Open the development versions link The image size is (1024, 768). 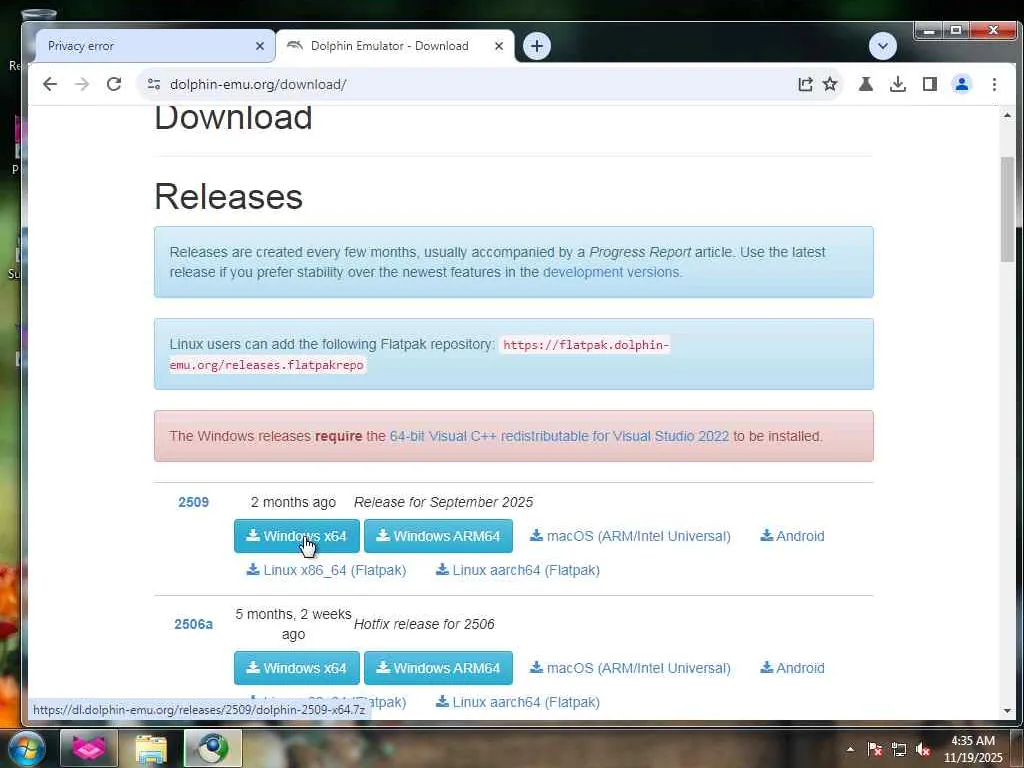tap(611, 272)
